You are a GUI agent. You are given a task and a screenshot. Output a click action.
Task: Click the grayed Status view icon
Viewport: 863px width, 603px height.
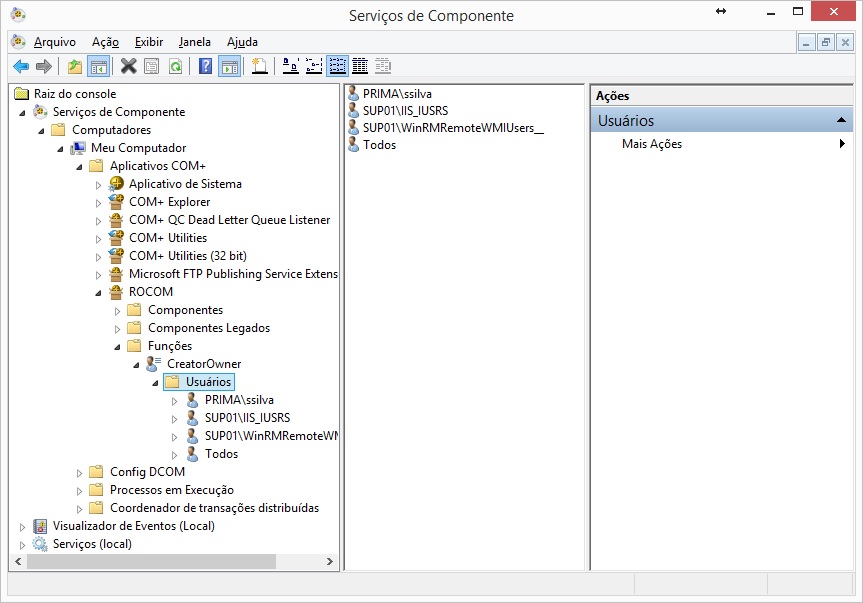[x=383, y=66]
